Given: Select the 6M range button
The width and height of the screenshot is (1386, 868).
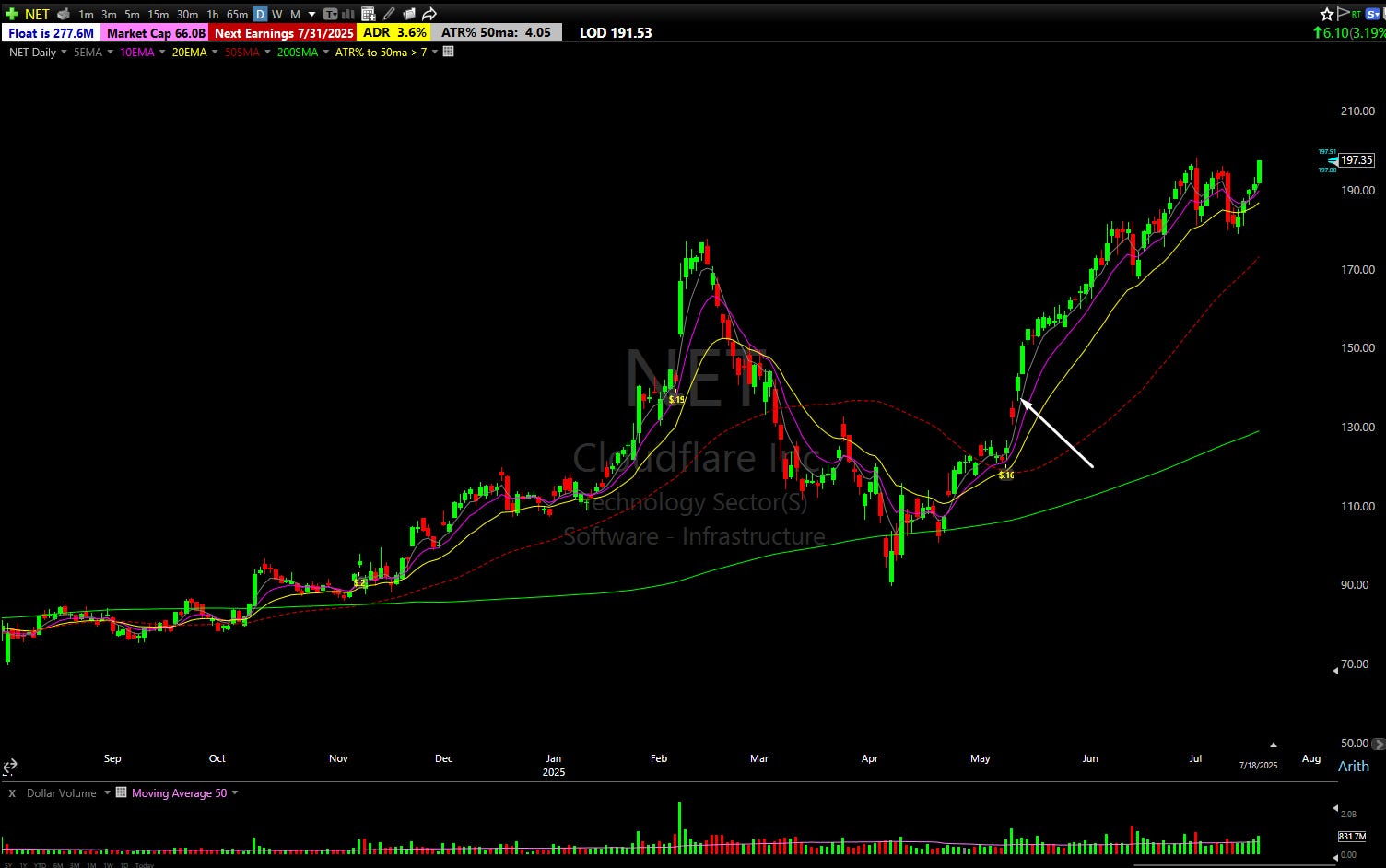Looking at the screenshot, I should point(57,864).
